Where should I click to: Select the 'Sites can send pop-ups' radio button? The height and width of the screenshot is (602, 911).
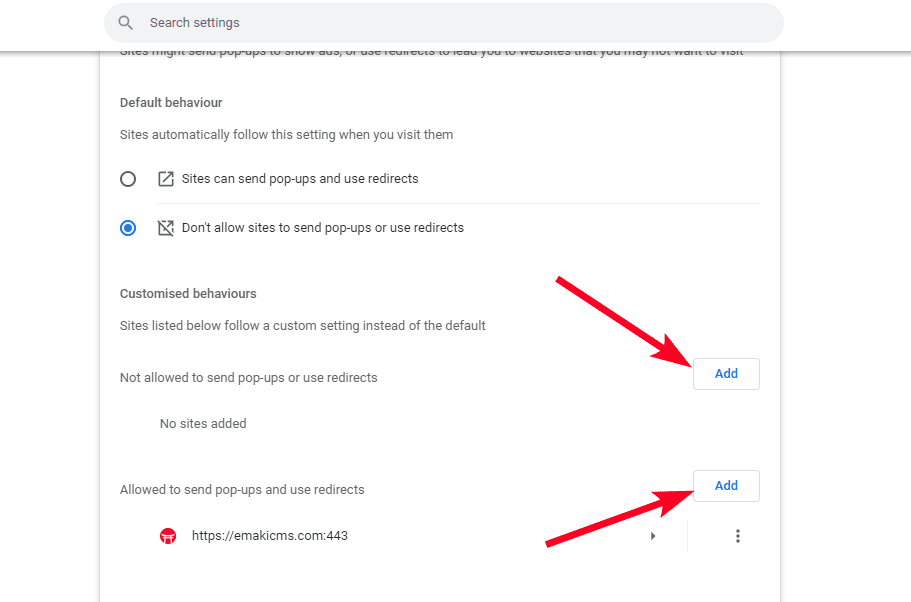point(128,179)
